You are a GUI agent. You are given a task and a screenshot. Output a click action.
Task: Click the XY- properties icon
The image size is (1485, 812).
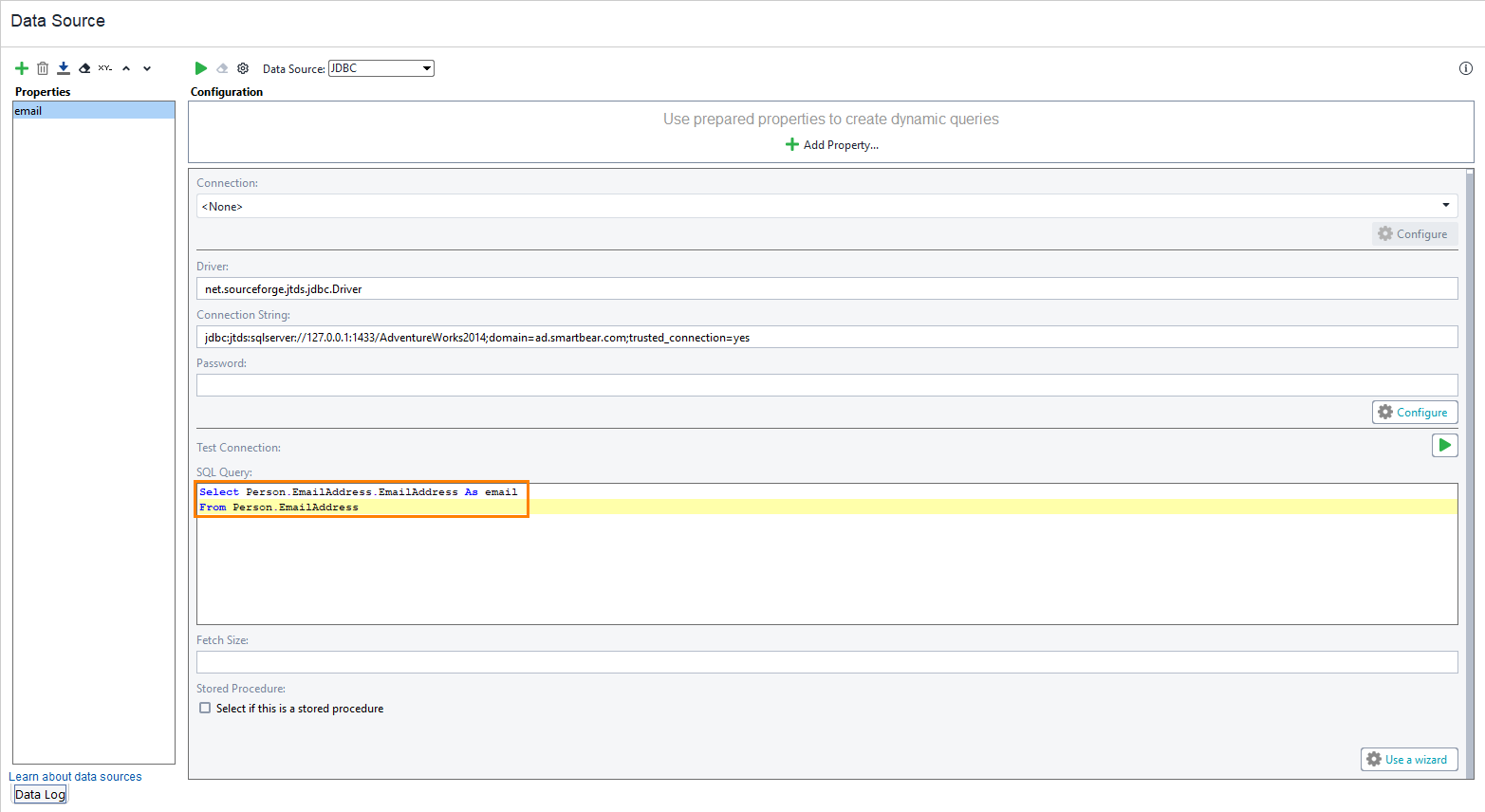(104, 67)
